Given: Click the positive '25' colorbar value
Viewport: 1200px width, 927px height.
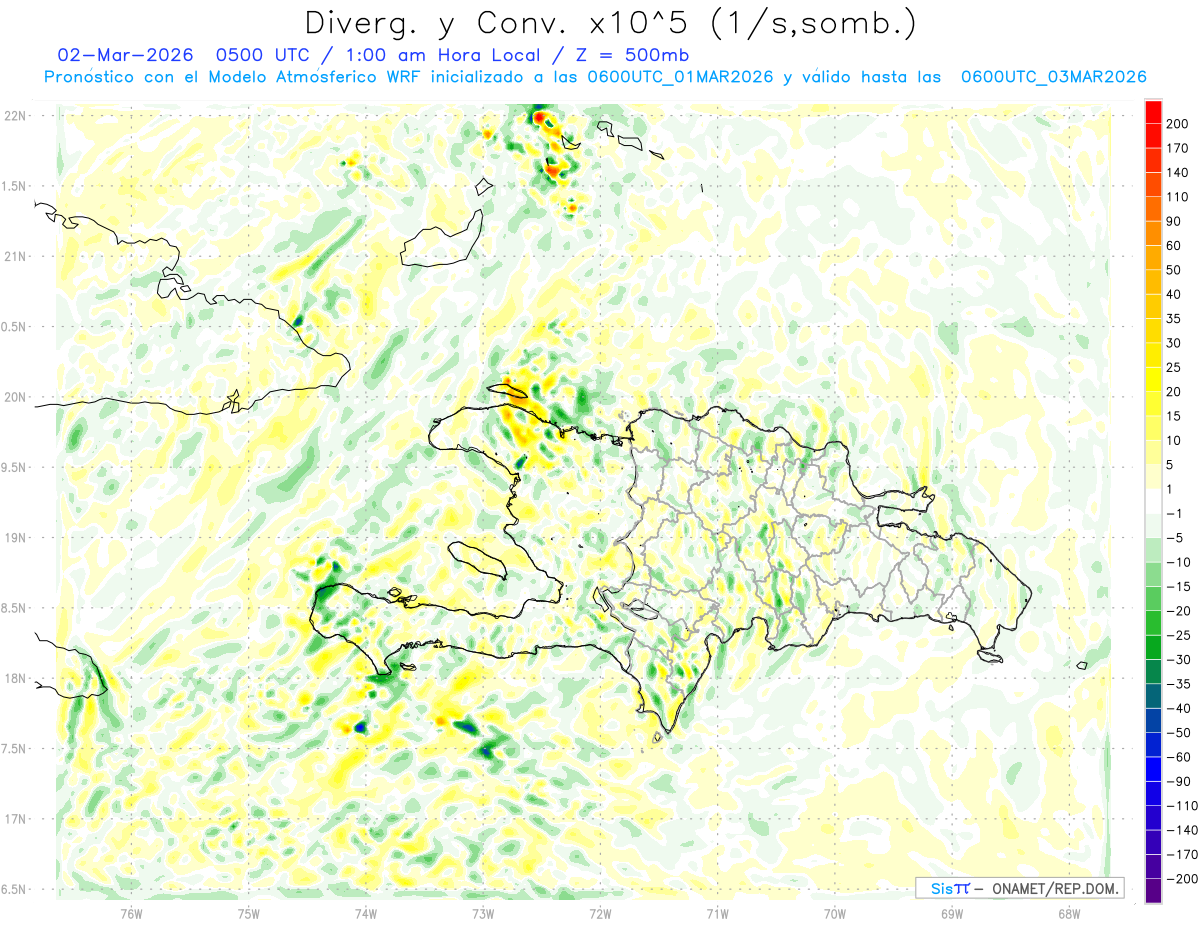Looking at the screenshot, I should pos(1174,367).
